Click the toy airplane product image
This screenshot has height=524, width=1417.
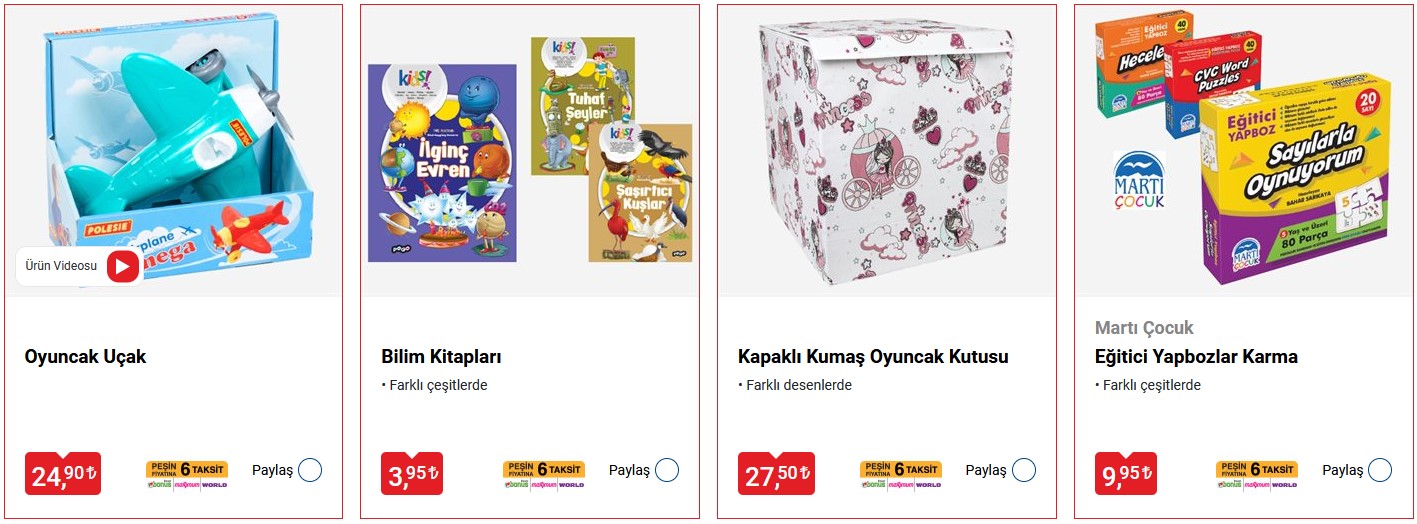[x=175, y=150]
